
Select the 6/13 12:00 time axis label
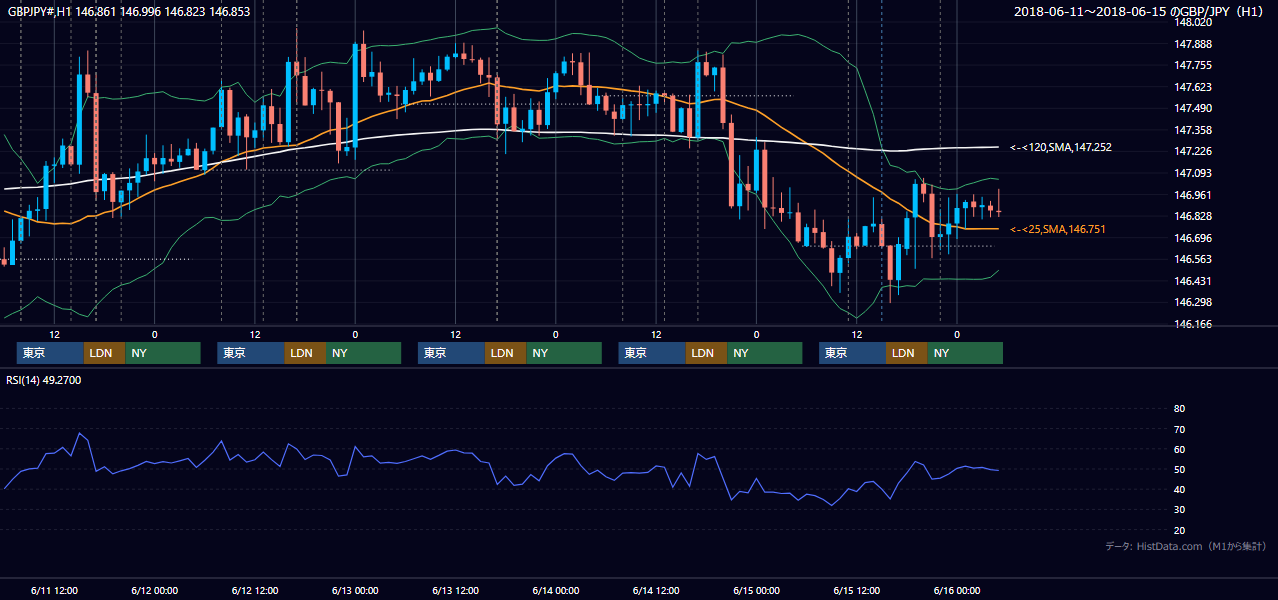tap(455, 591)
